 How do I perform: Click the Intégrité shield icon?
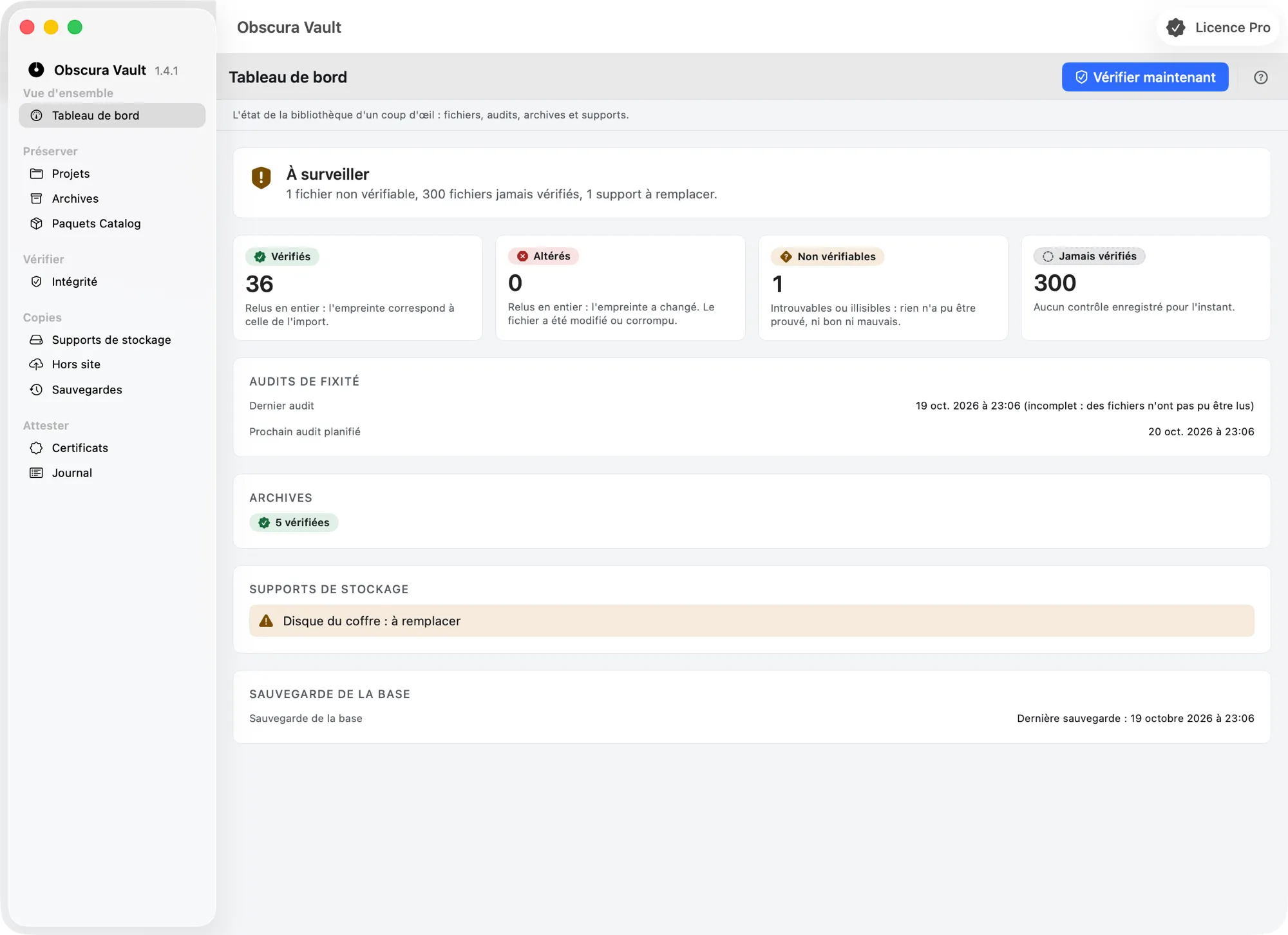(x=37, y=281)
